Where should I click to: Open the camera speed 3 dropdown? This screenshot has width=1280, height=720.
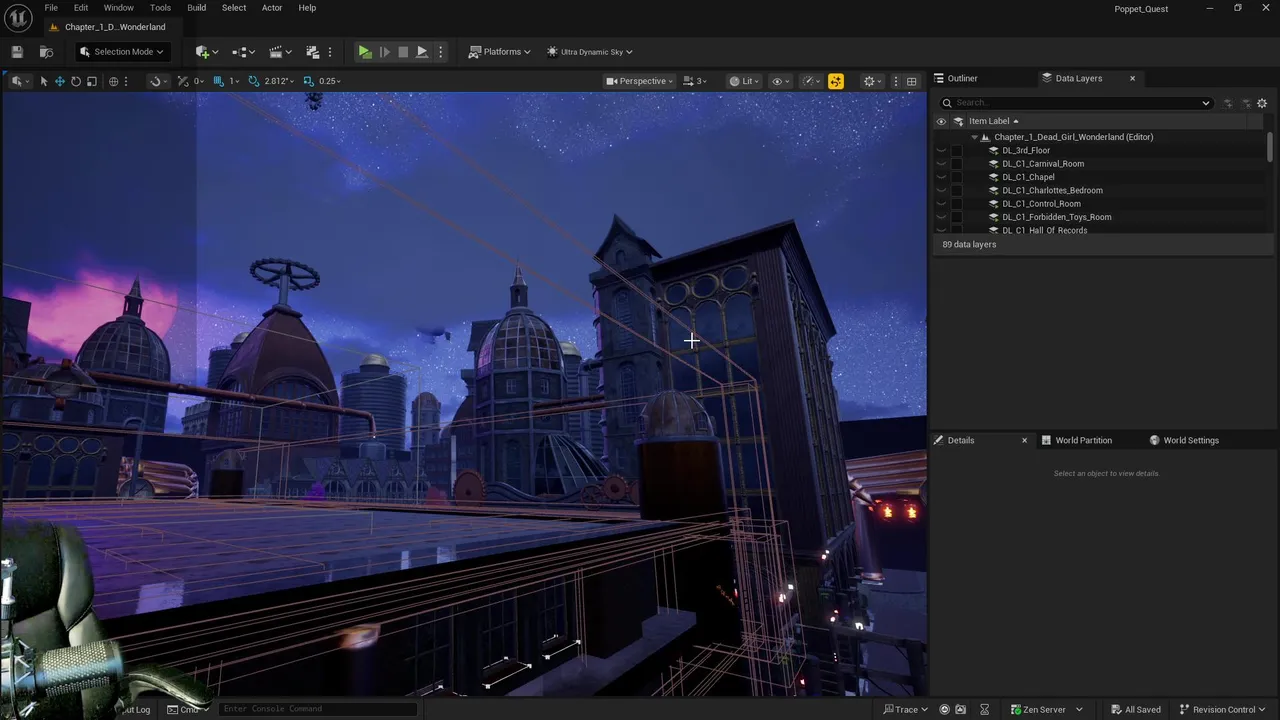click(695, 81)
